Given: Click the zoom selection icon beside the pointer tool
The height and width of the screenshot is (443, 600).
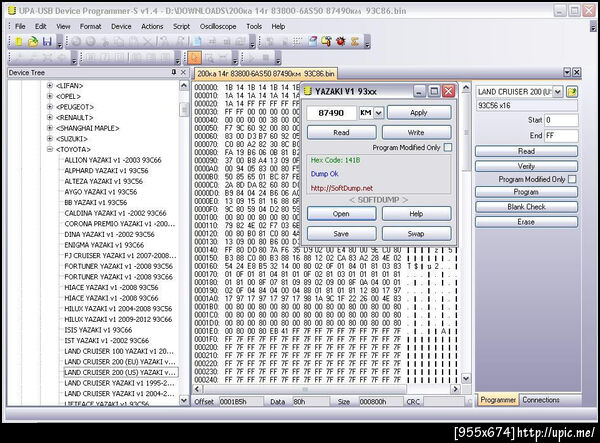Looking at the screenshot, I should (209, 58).
